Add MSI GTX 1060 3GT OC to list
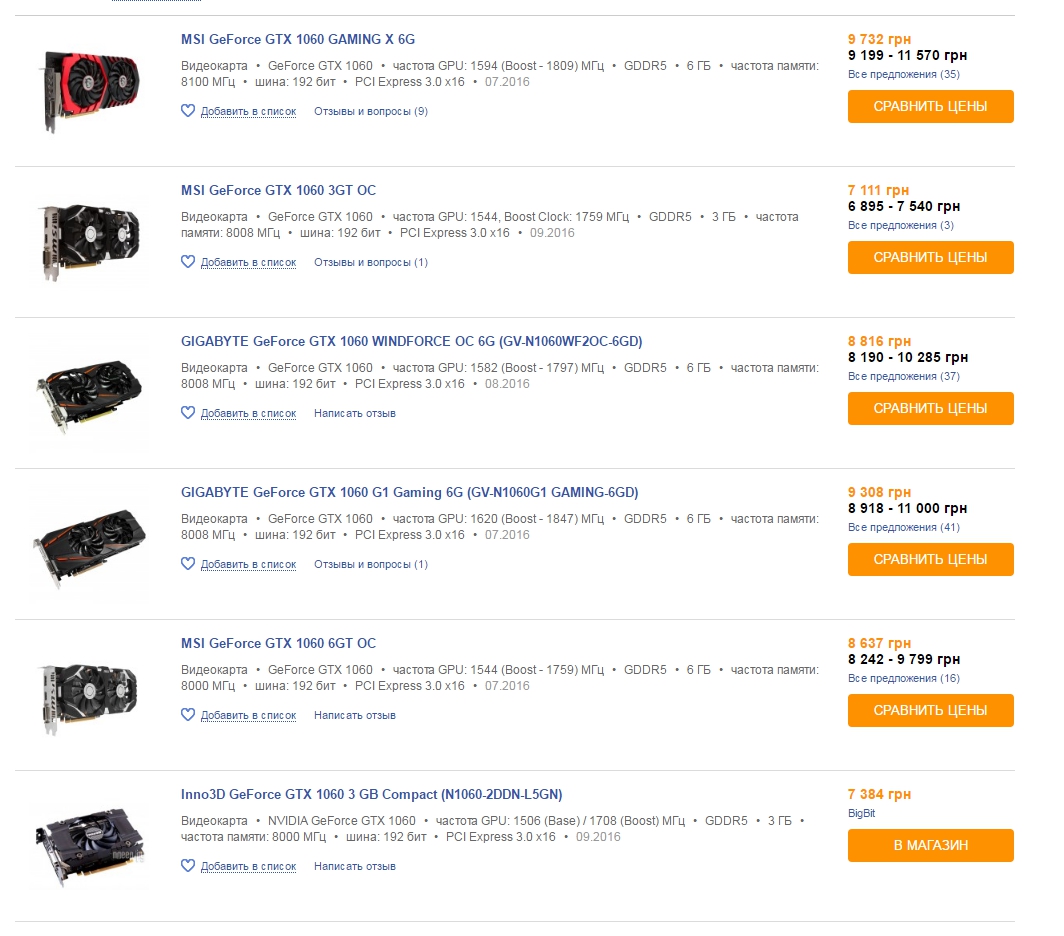The width and height of the screenshot is (1064, 936). [248, 263]
